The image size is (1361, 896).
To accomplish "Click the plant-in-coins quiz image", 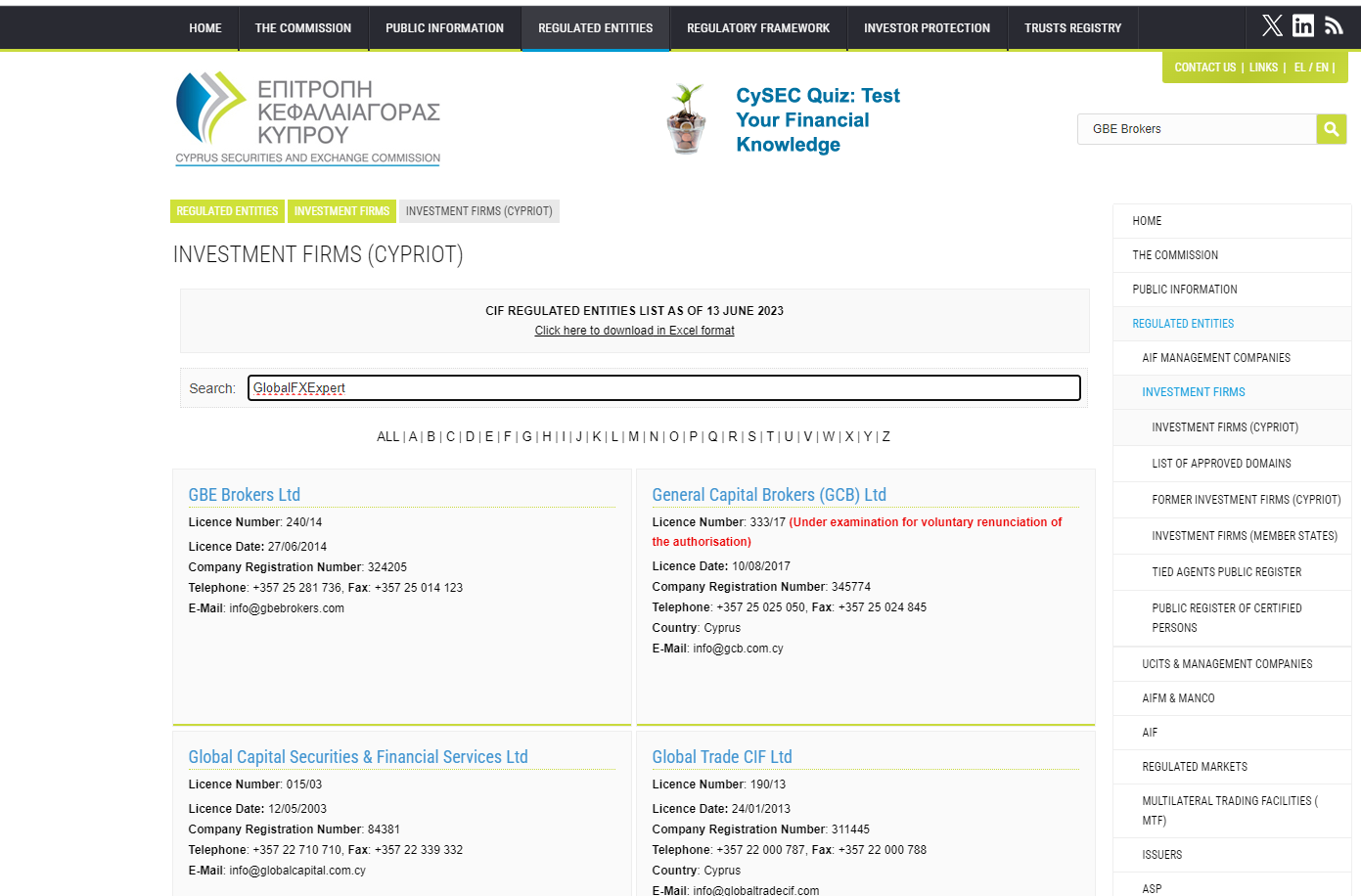I will click(x=687, y=119).
